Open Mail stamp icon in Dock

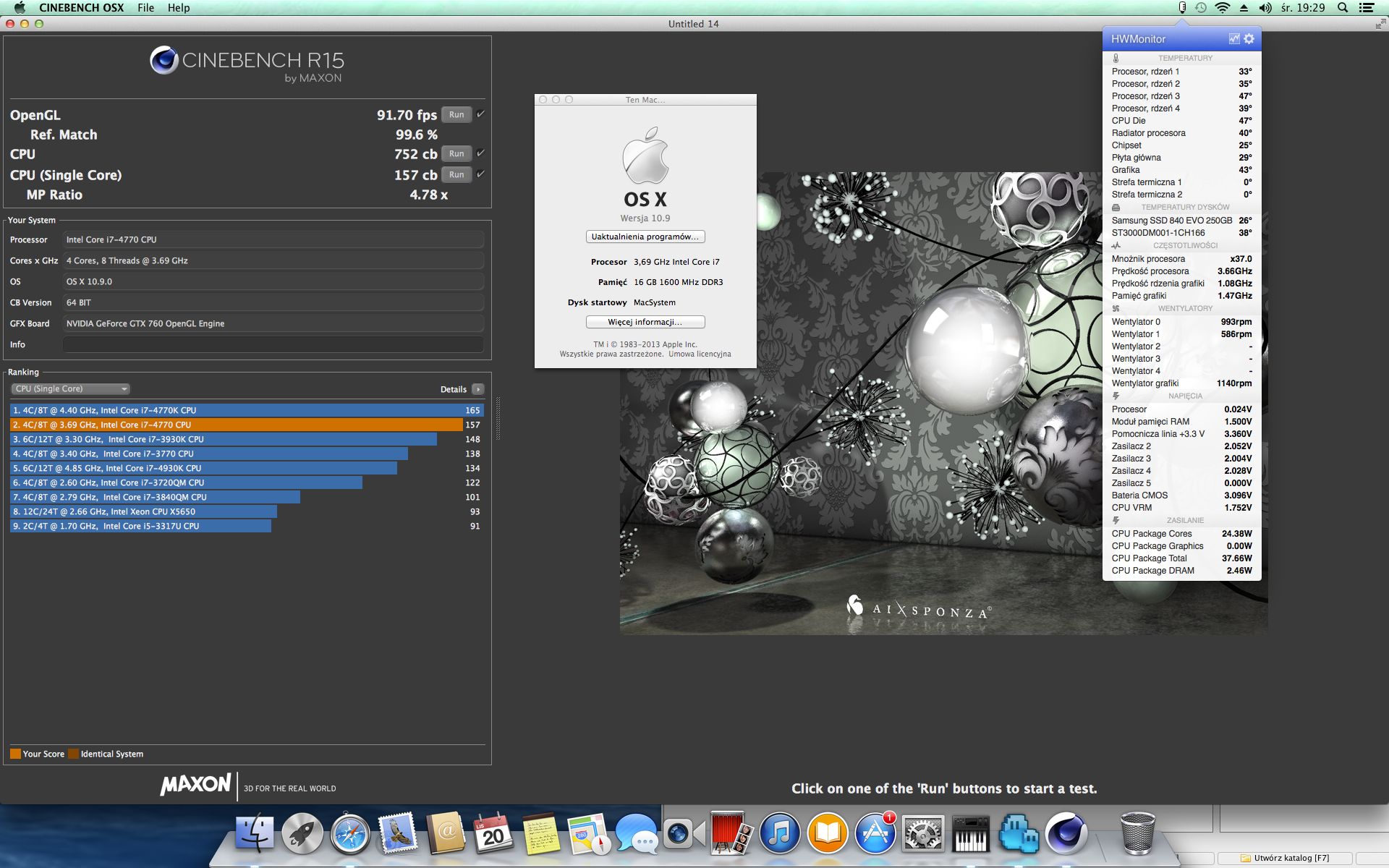398,833
